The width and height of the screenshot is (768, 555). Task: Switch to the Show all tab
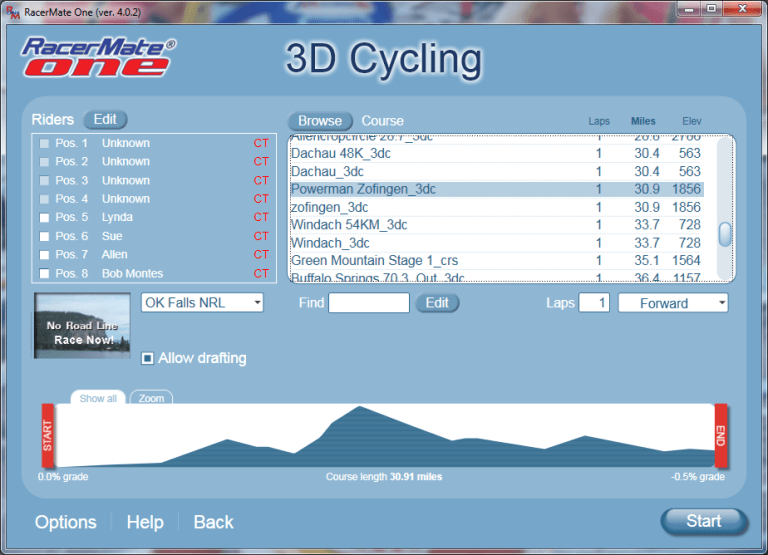[98, 398]
